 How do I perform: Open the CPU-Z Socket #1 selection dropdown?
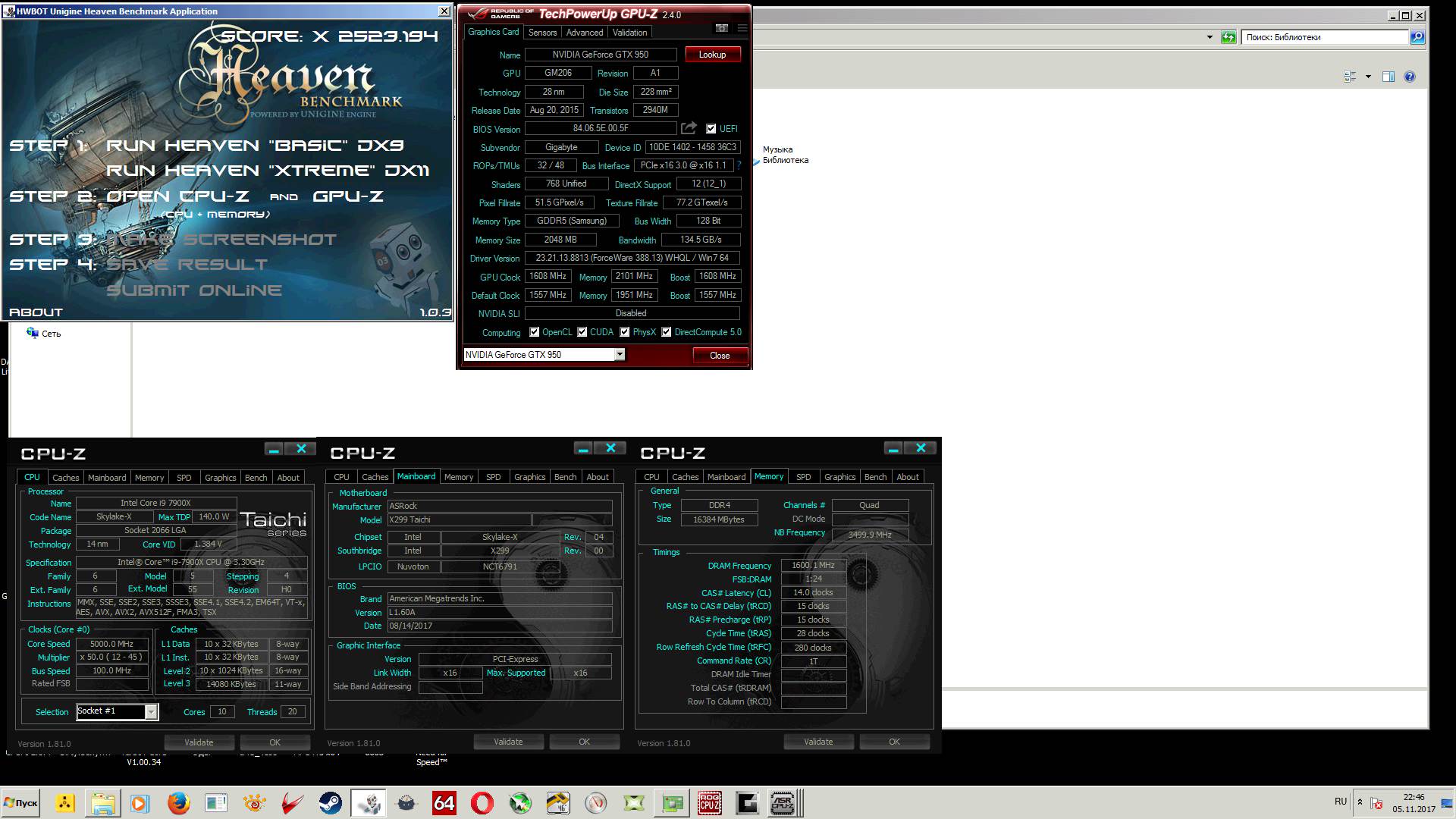[150, 711]
